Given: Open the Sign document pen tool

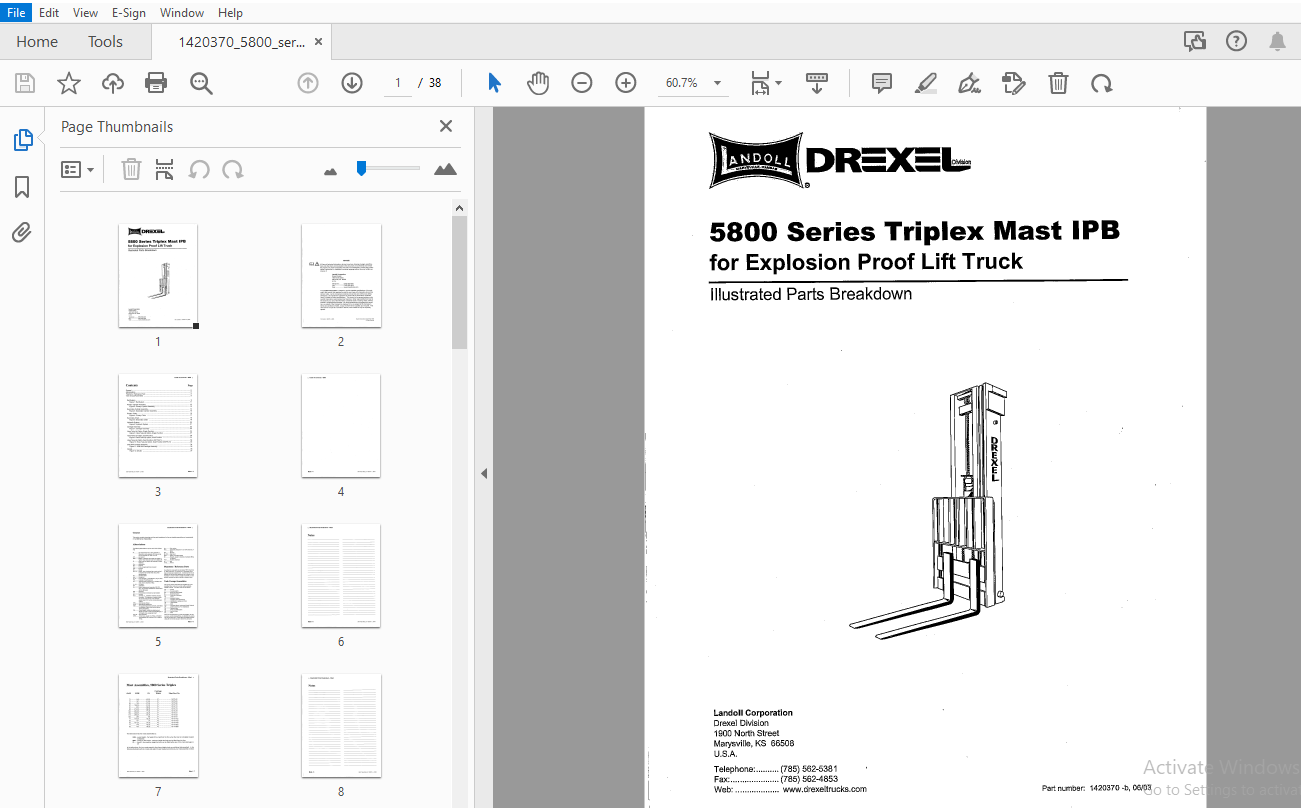Looking at the screenshot, I should (969, 83).
